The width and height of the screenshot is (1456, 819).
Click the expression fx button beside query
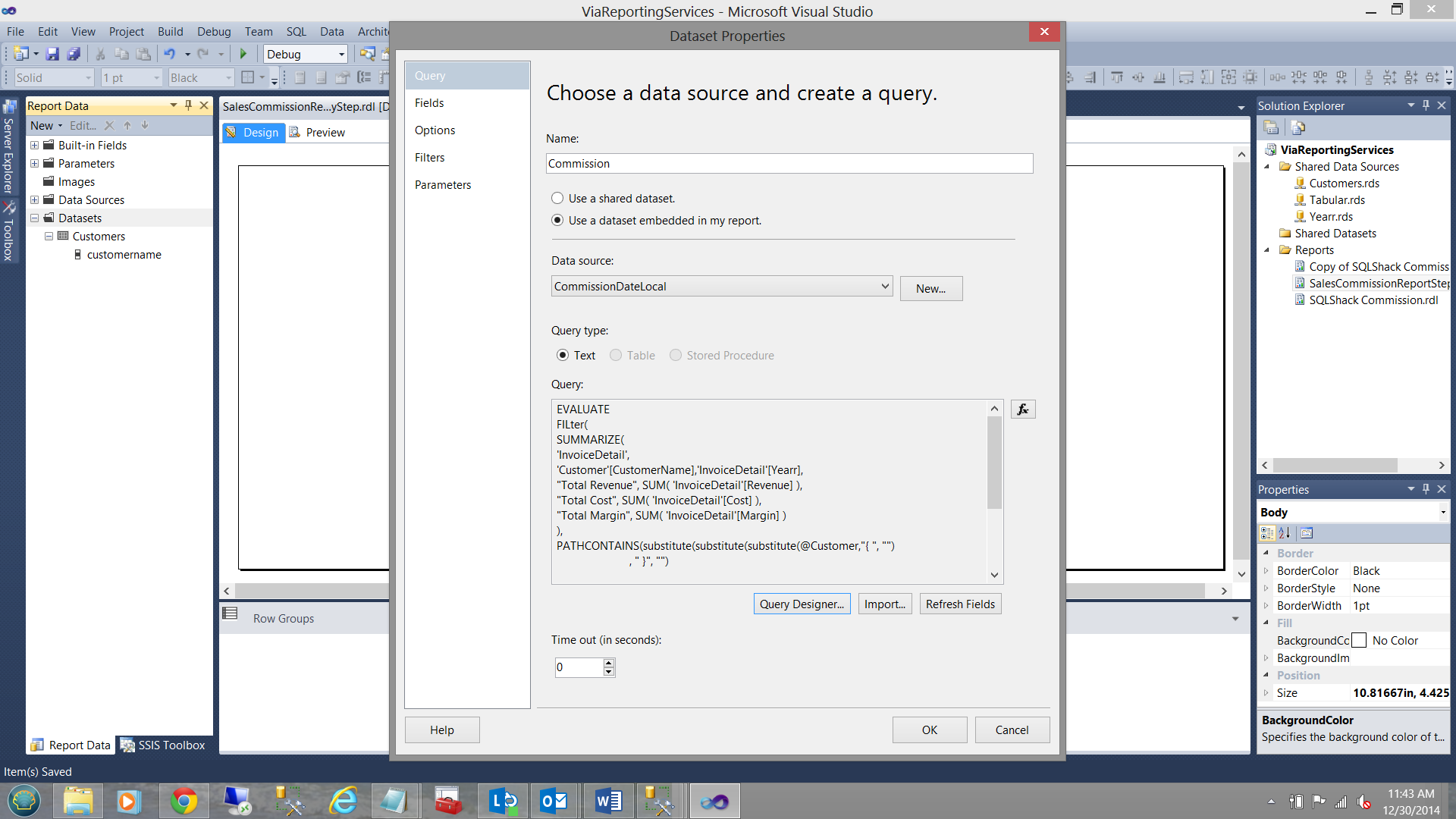[1022, 409]
